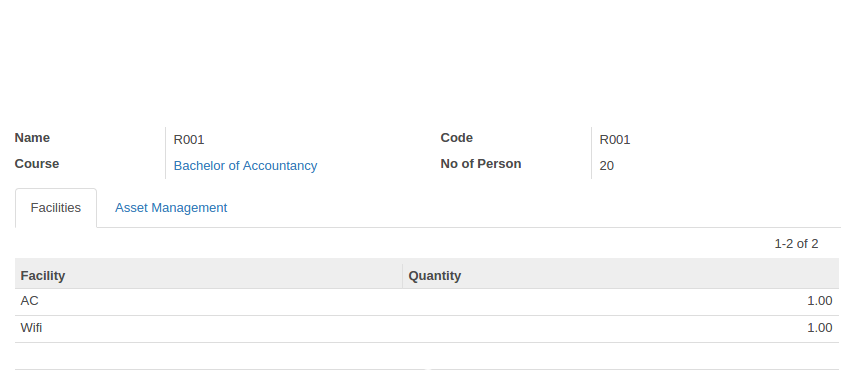Click the No of Person value 20
Screen dimensions: 851x388
pyautogui.click(x=607, y=166)
